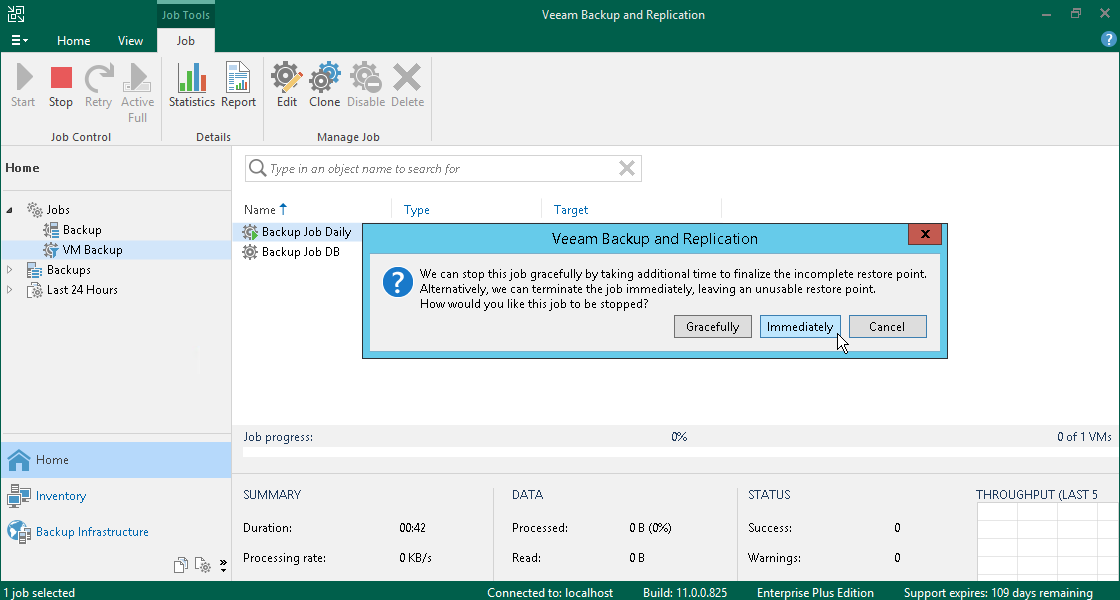Open the Home view in navigation pane
Image resolution: width=1120 pixels, height=600 pixels.
116,460
